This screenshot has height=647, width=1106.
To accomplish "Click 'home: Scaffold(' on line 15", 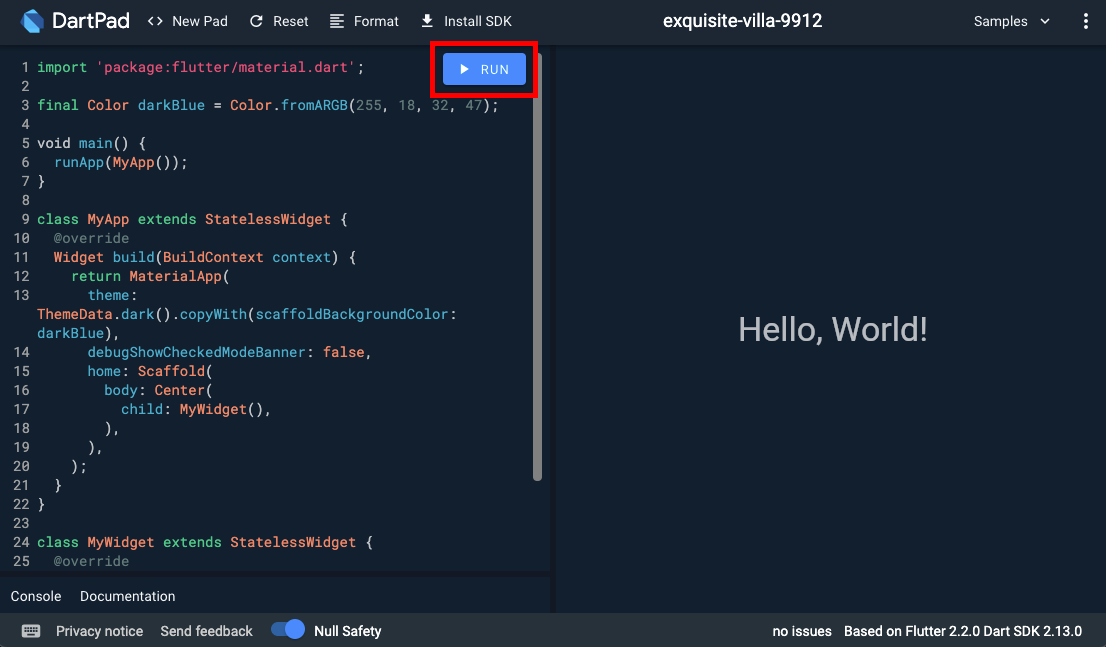I will coord(150,371).
